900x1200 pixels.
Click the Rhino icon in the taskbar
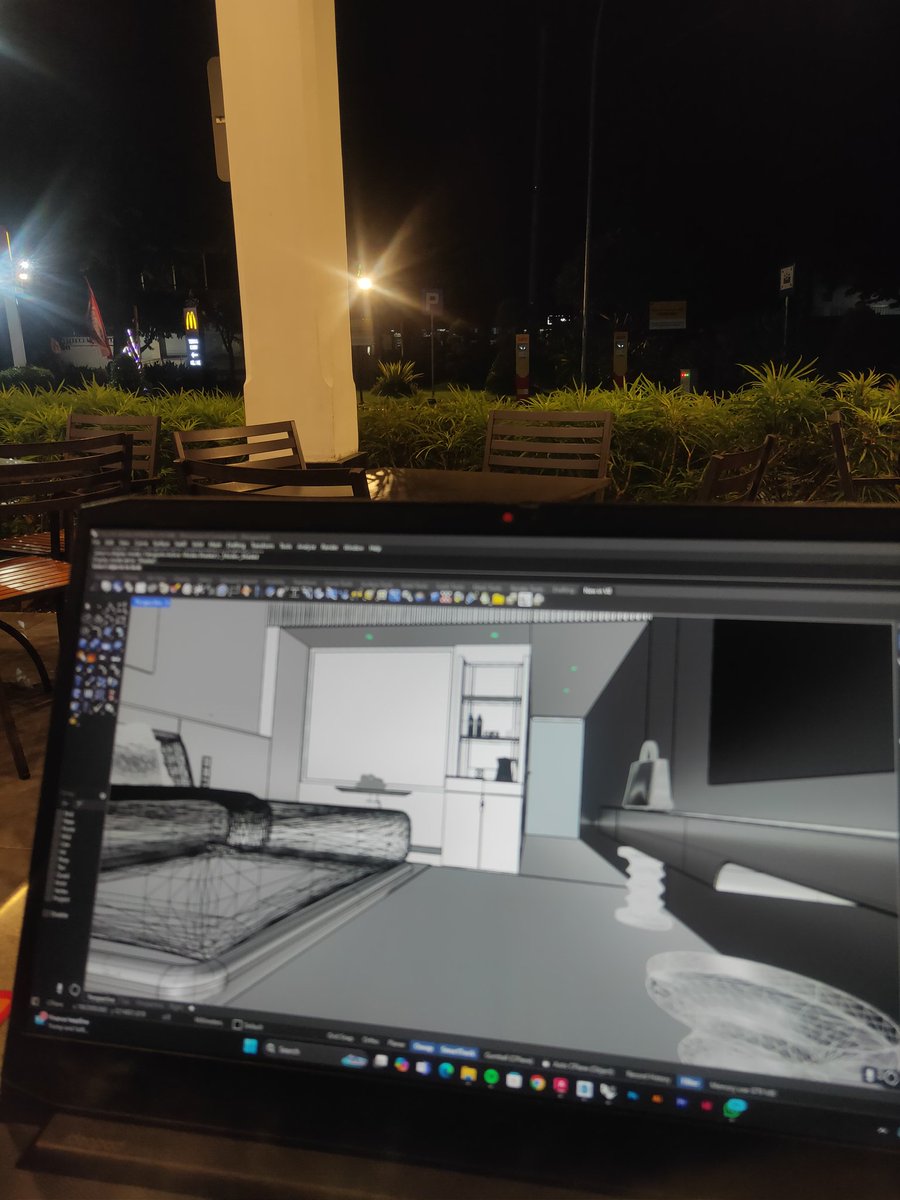point(608,1091)
